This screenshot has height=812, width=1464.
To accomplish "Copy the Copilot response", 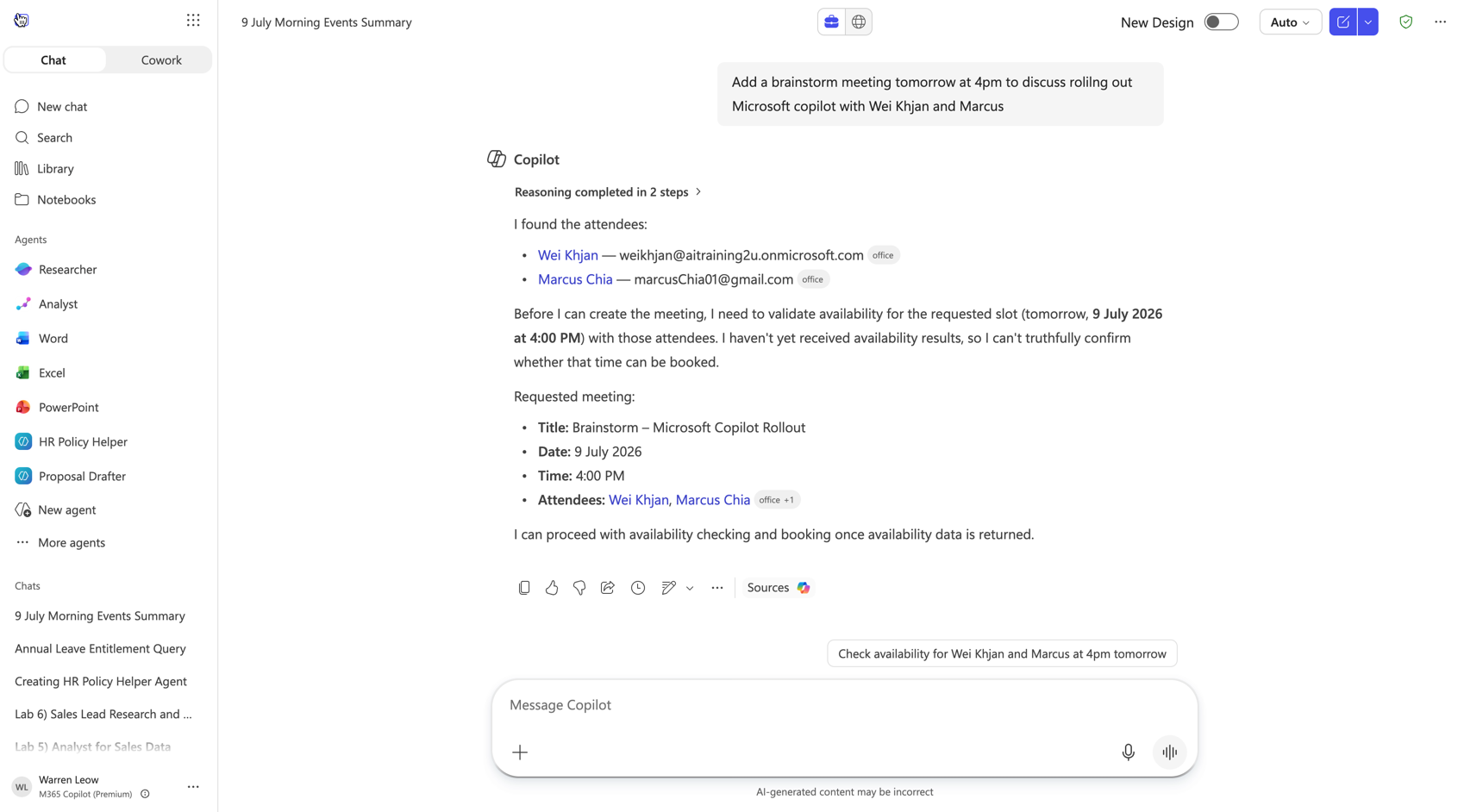I will tap(524, 588).
